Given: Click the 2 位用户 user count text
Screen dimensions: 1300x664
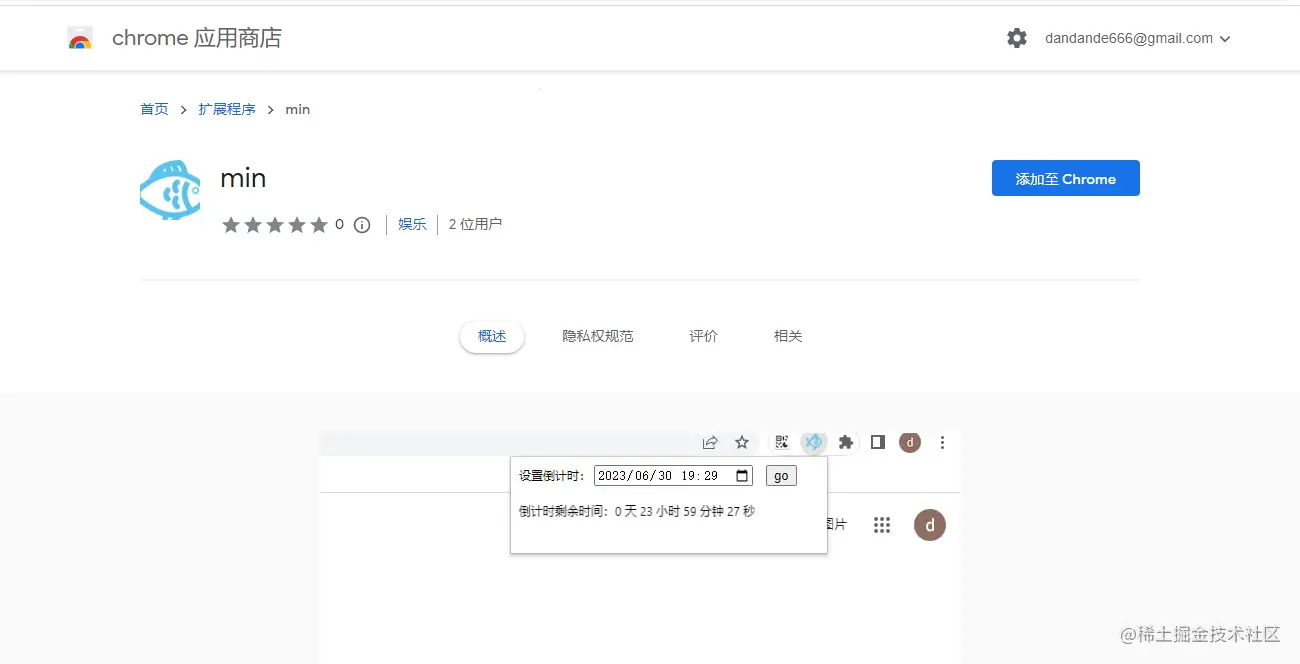Looking at the screenshot, I should click(x=475, y=224).
